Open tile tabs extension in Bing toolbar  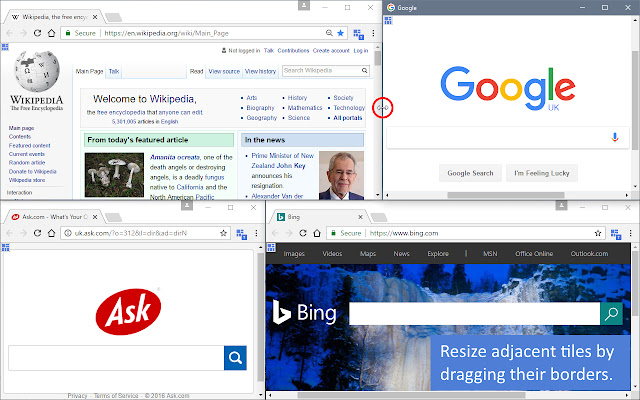(616, 234)
